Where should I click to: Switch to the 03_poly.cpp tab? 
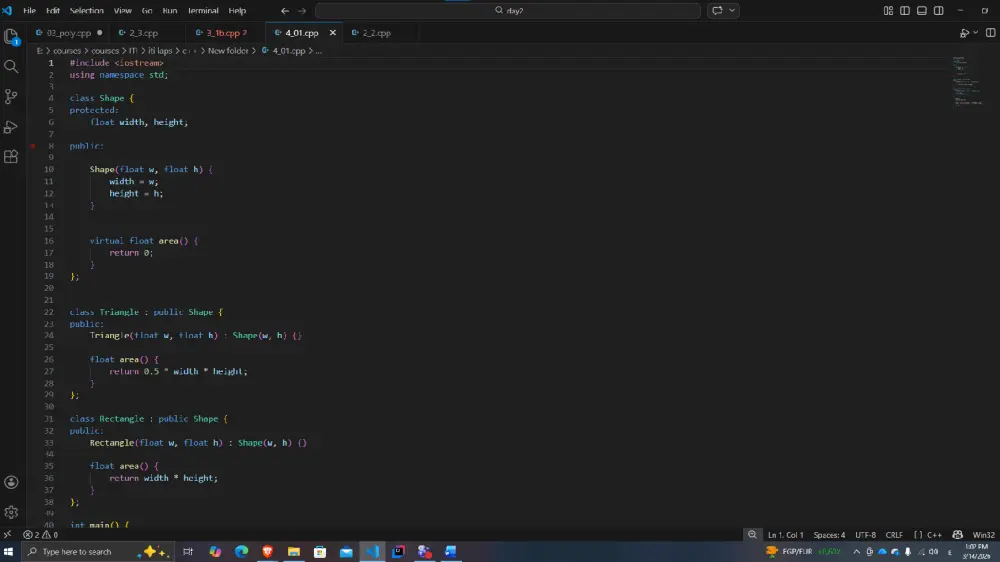[x=68, y=33]
